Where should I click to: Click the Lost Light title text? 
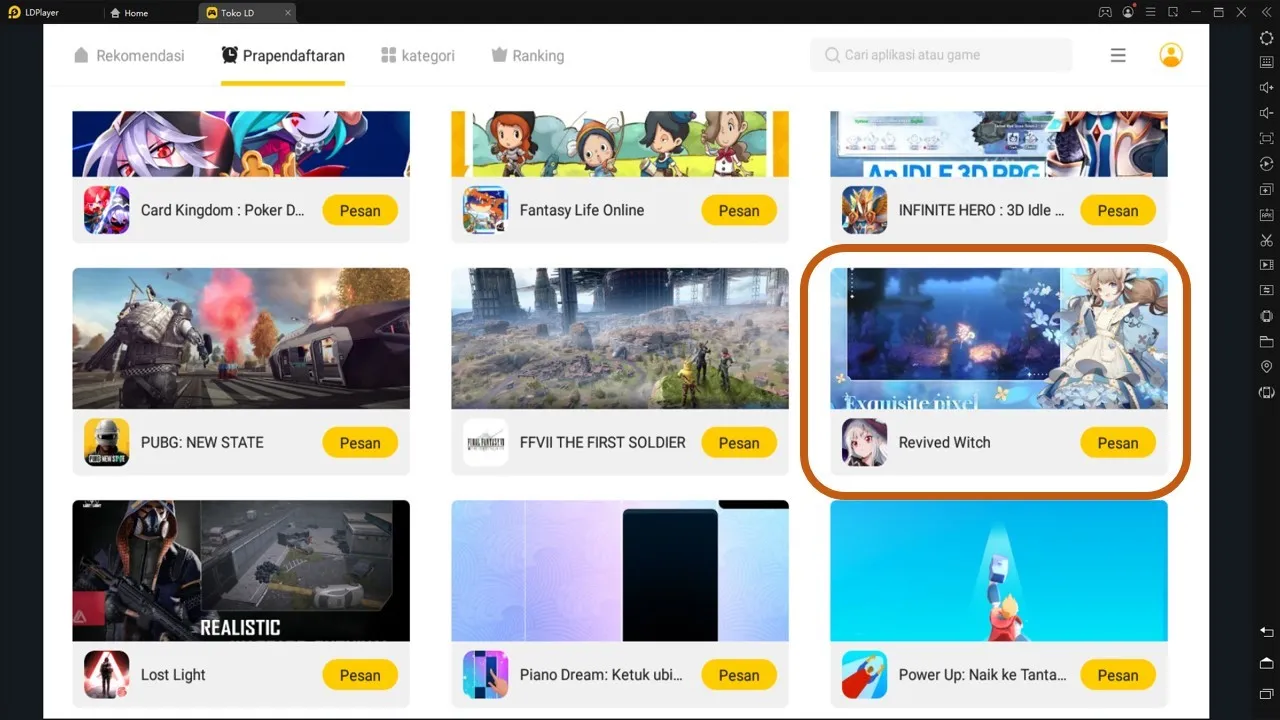(173, 674)
